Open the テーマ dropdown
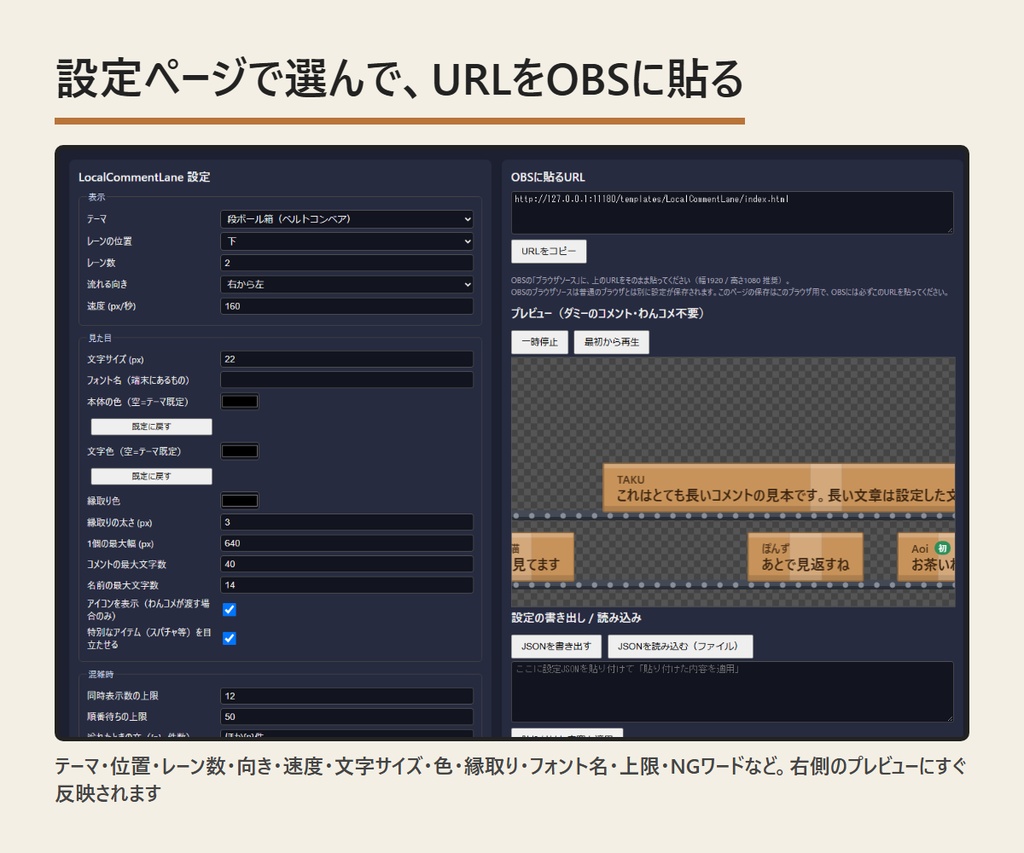The image size is (1024, 853). (347, 219)
